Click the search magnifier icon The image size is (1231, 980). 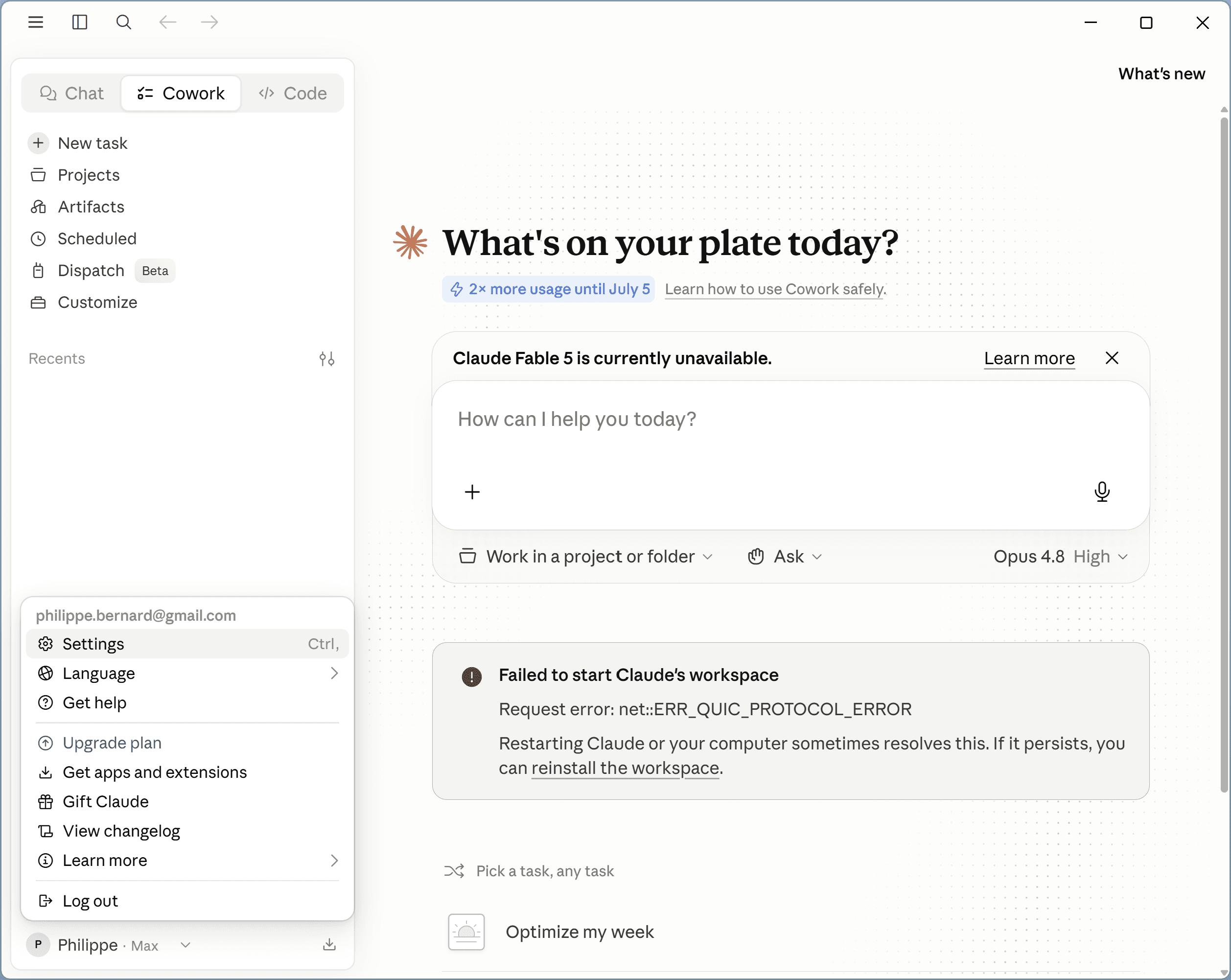(123, 23)
